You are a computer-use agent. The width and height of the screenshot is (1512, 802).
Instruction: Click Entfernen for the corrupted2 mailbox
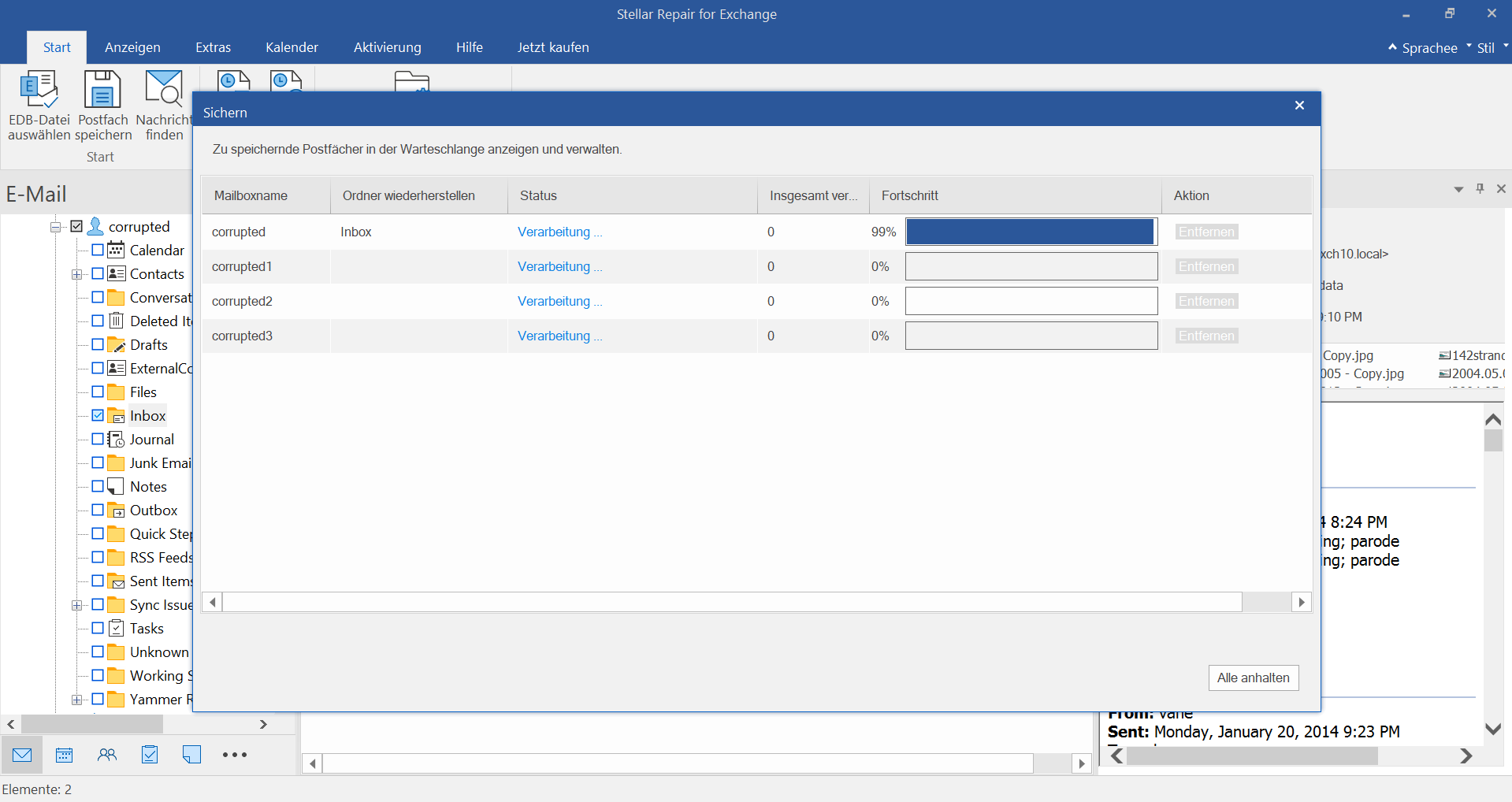click(x=1206, y=301)
